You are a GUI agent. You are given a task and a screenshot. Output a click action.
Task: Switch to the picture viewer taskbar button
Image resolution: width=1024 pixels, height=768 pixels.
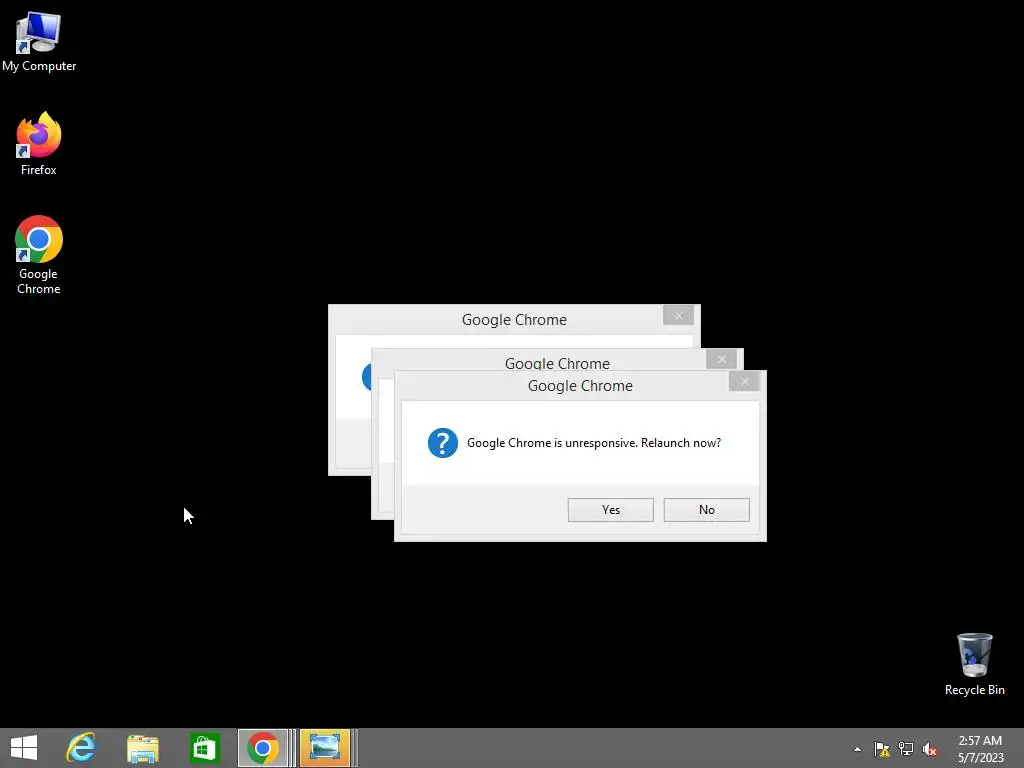click(325, 748)
